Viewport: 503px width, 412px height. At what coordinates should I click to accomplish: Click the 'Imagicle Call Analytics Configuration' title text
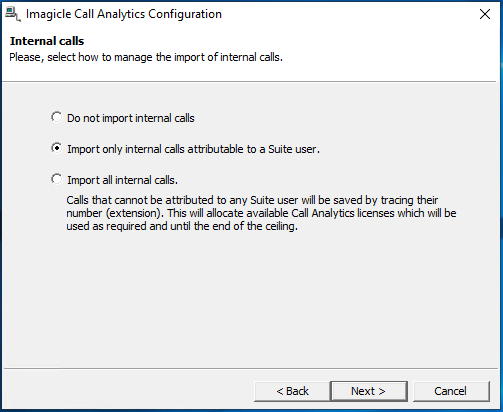pos(124,14)
